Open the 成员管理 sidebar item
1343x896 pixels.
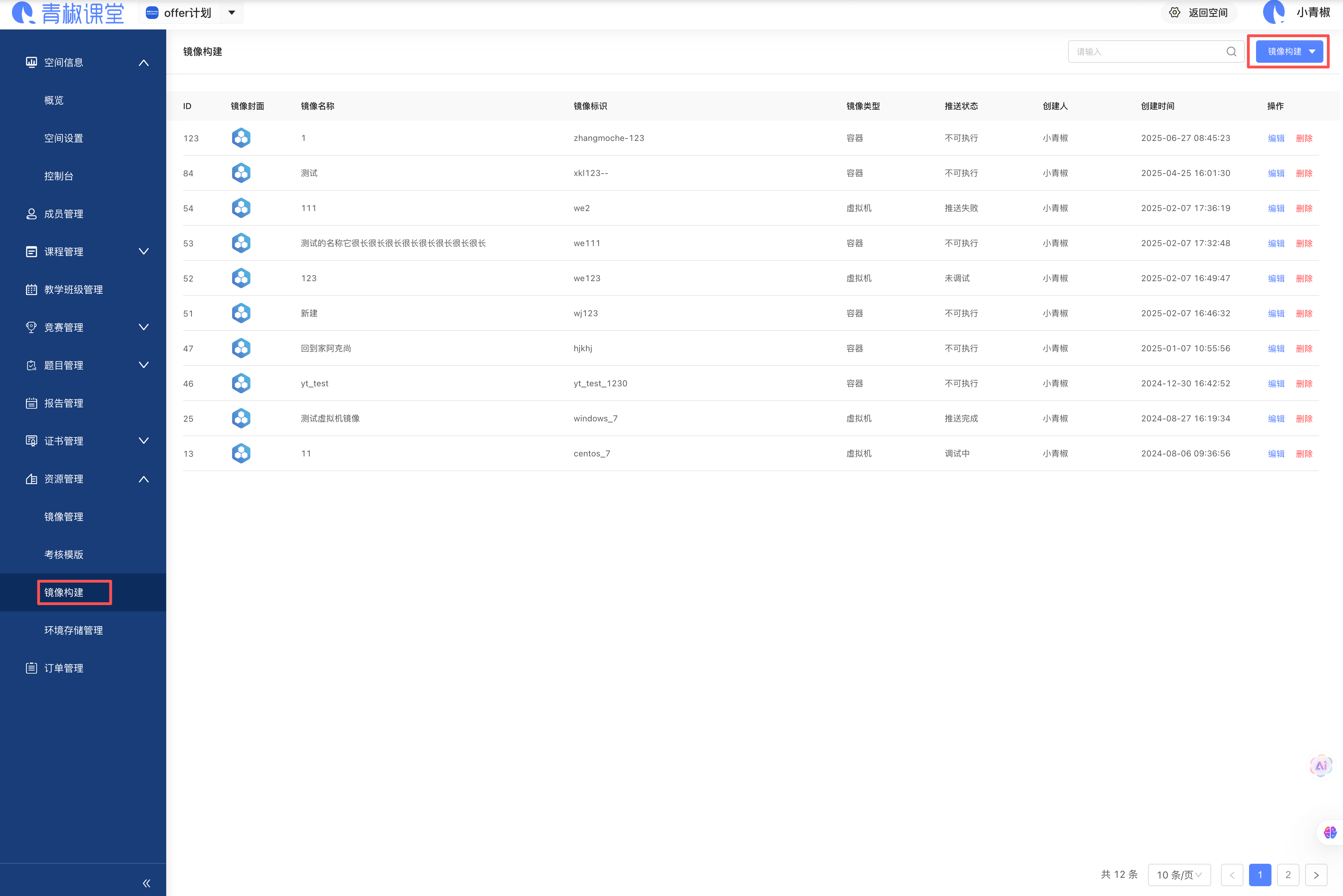(x=64, y=214)
